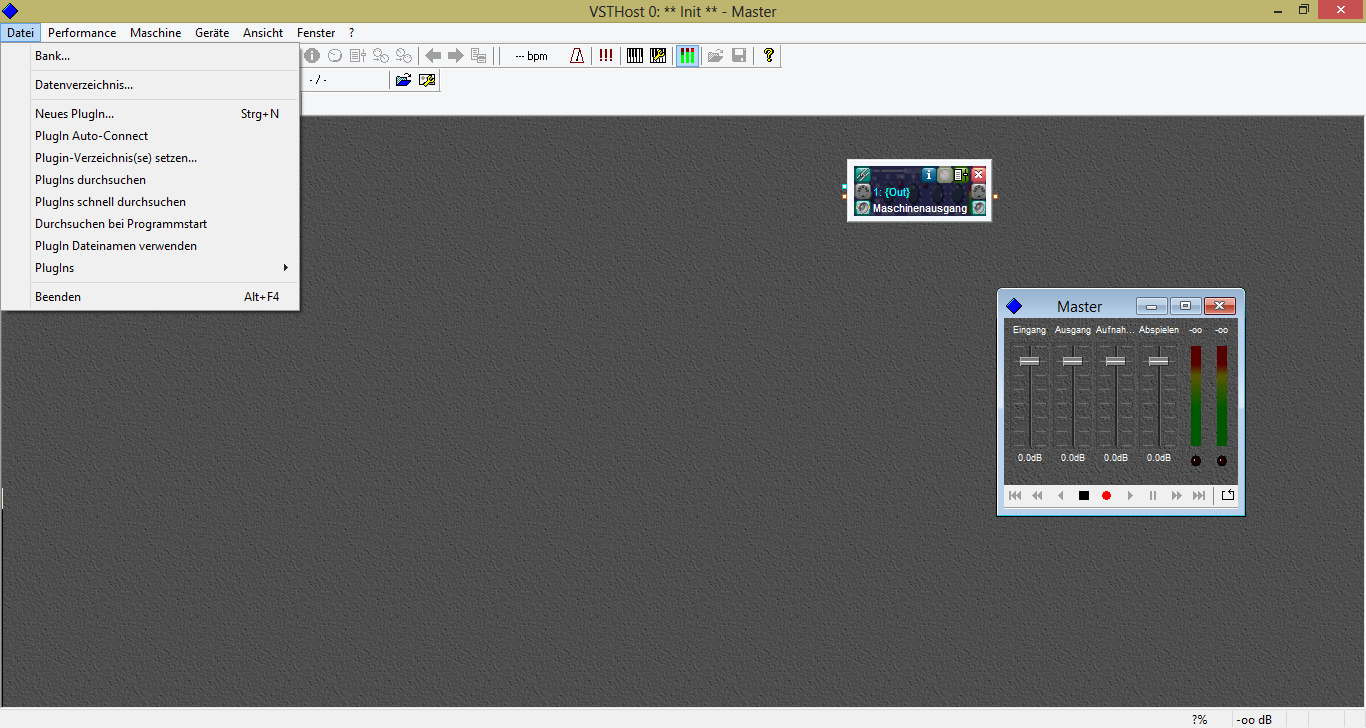The image size is (1366, 728).
Task: Click the info icon on Maschinenausgang module
Action: click(x=928, y=175)
